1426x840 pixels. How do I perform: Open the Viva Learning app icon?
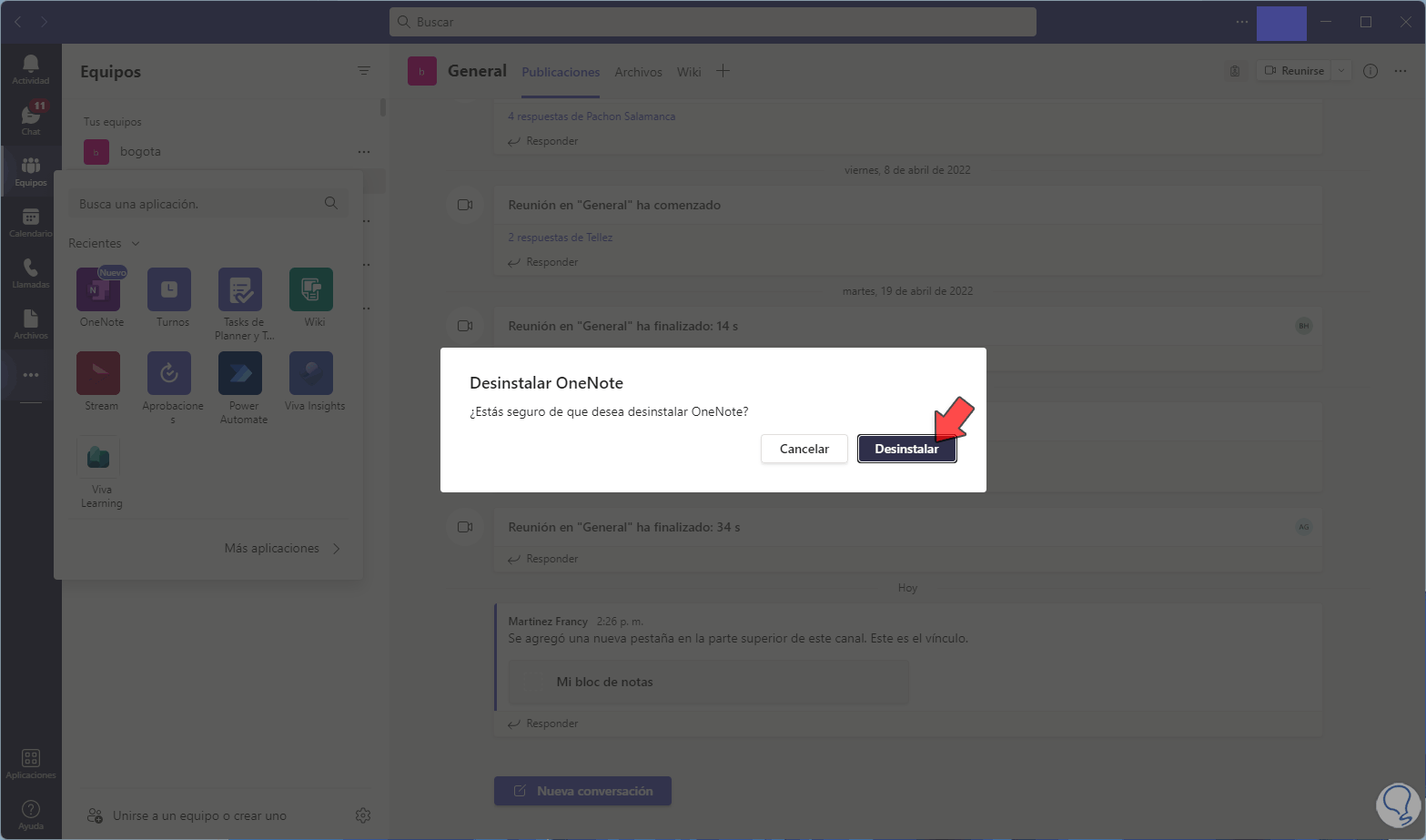pyautogui.click(x=98, y=457)
